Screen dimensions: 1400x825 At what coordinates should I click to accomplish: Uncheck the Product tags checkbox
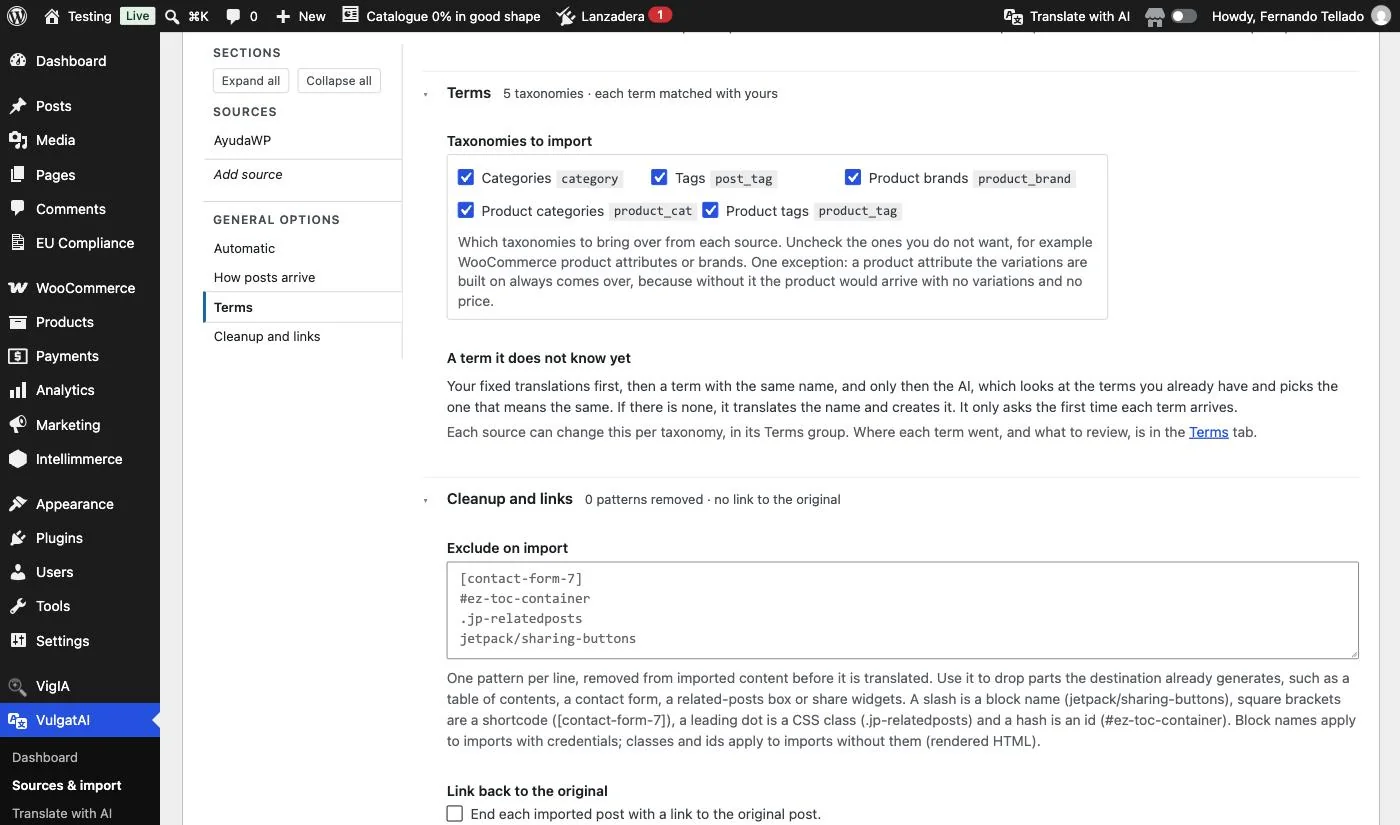click(711, 211)
